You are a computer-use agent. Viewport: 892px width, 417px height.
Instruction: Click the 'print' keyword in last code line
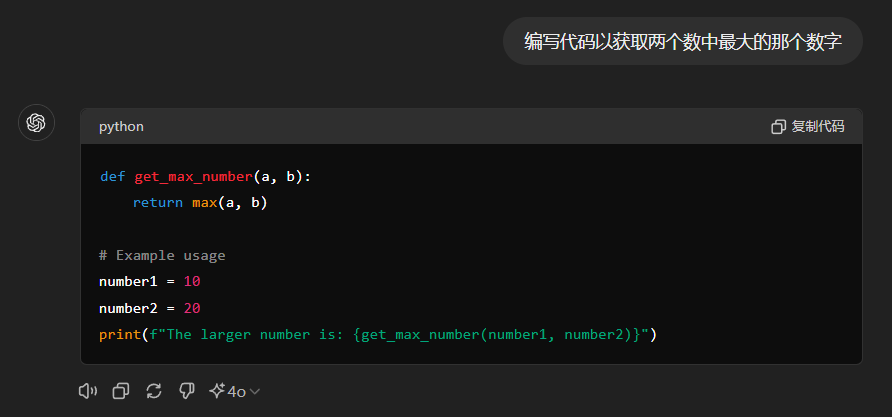point(119,334)
